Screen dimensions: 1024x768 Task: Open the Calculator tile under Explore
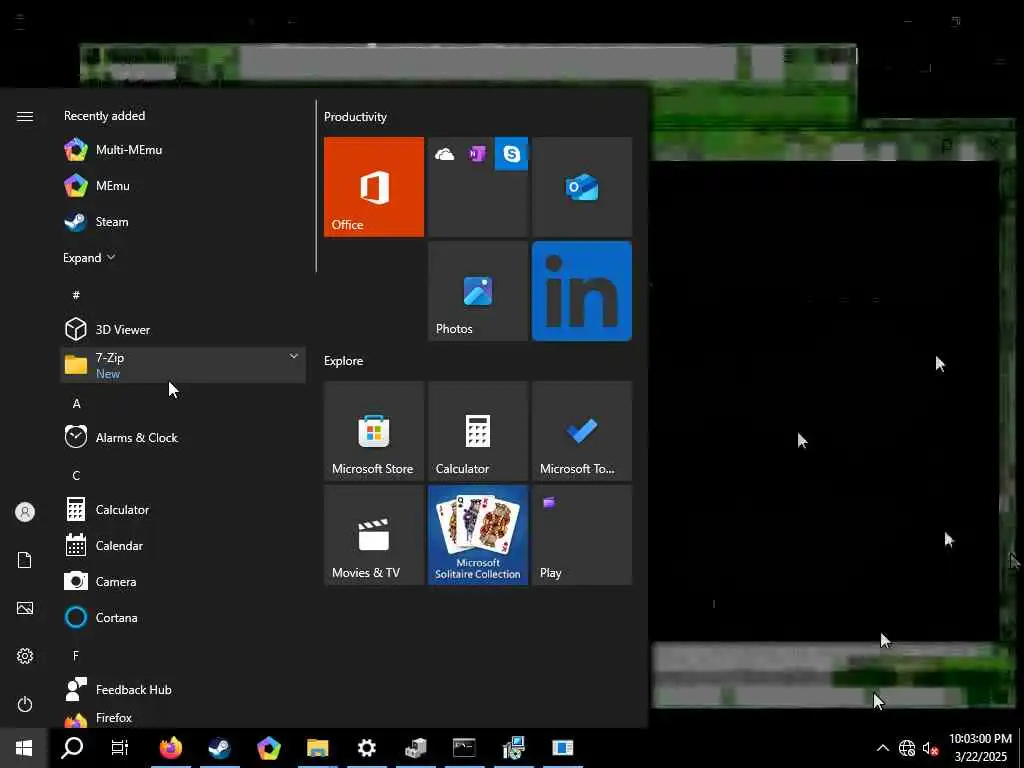tap(478, 431)
